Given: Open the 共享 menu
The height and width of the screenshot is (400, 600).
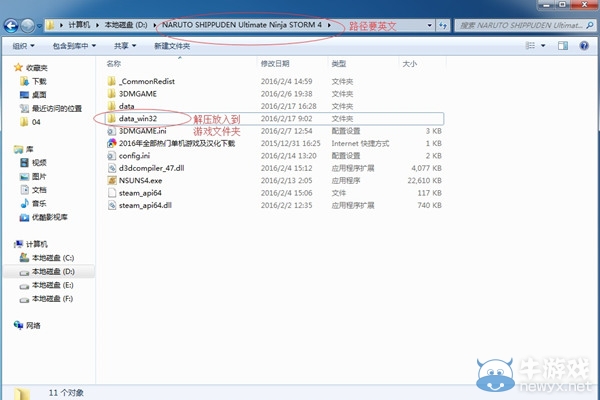Looking at the screenshot, I should pyautogui.click(x=125, y=46).
